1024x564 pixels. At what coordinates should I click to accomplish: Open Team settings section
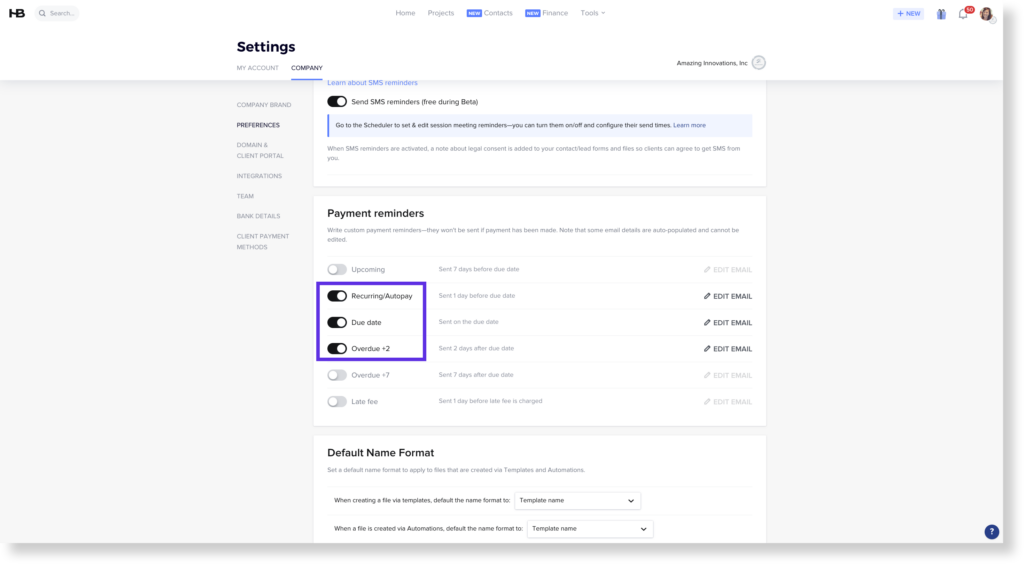coord(245,196)
